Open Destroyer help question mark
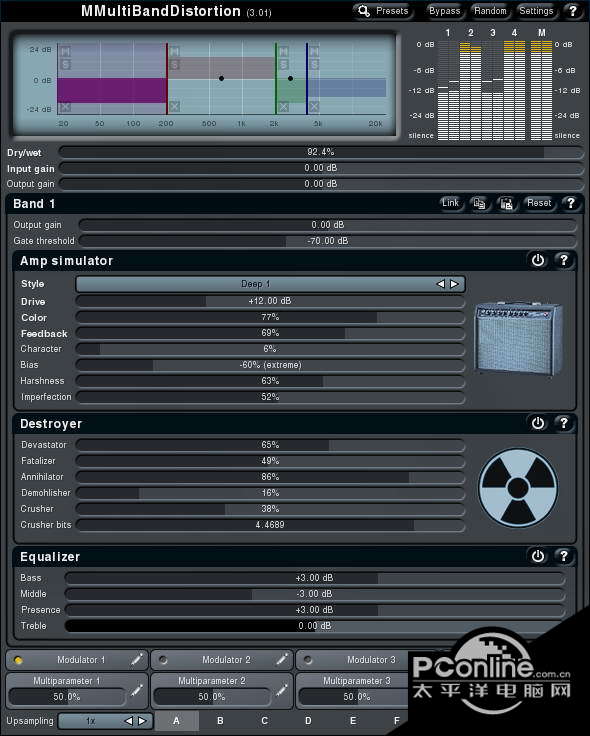This screenshot has width=590, height=736. (x=564, y=423)
